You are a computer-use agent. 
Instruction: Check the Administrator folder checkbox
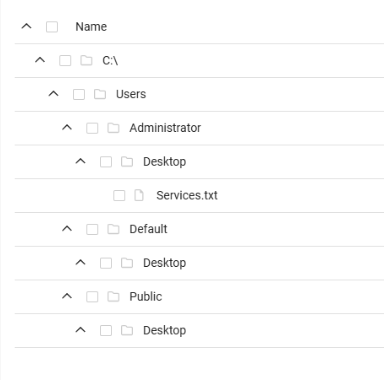92,128
